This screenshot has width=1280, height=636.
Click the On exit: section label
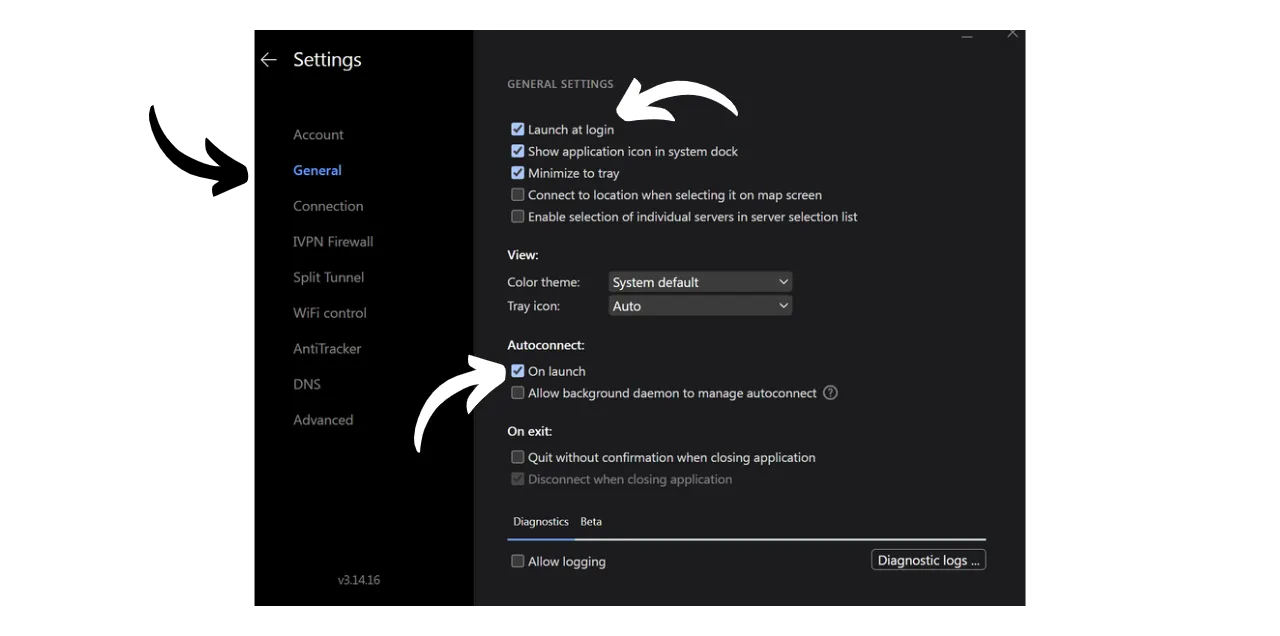tap(530, 431)
